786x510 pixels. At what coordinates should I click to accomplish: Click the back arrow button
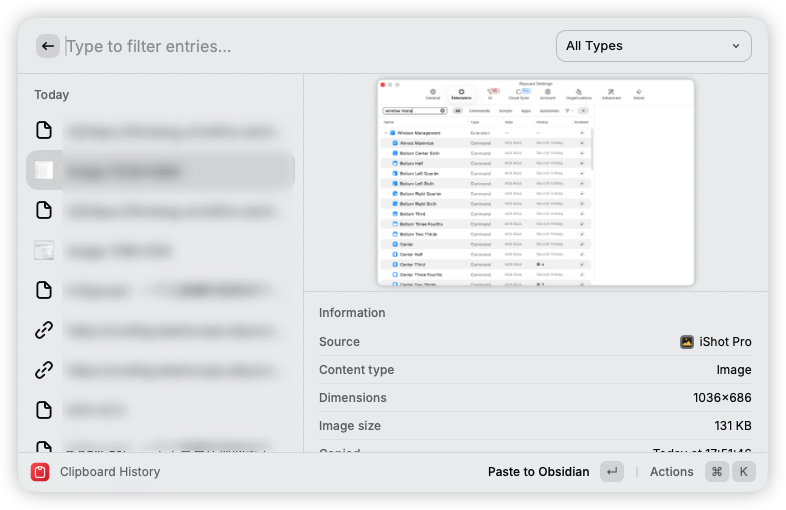click(x=48, y=46)
